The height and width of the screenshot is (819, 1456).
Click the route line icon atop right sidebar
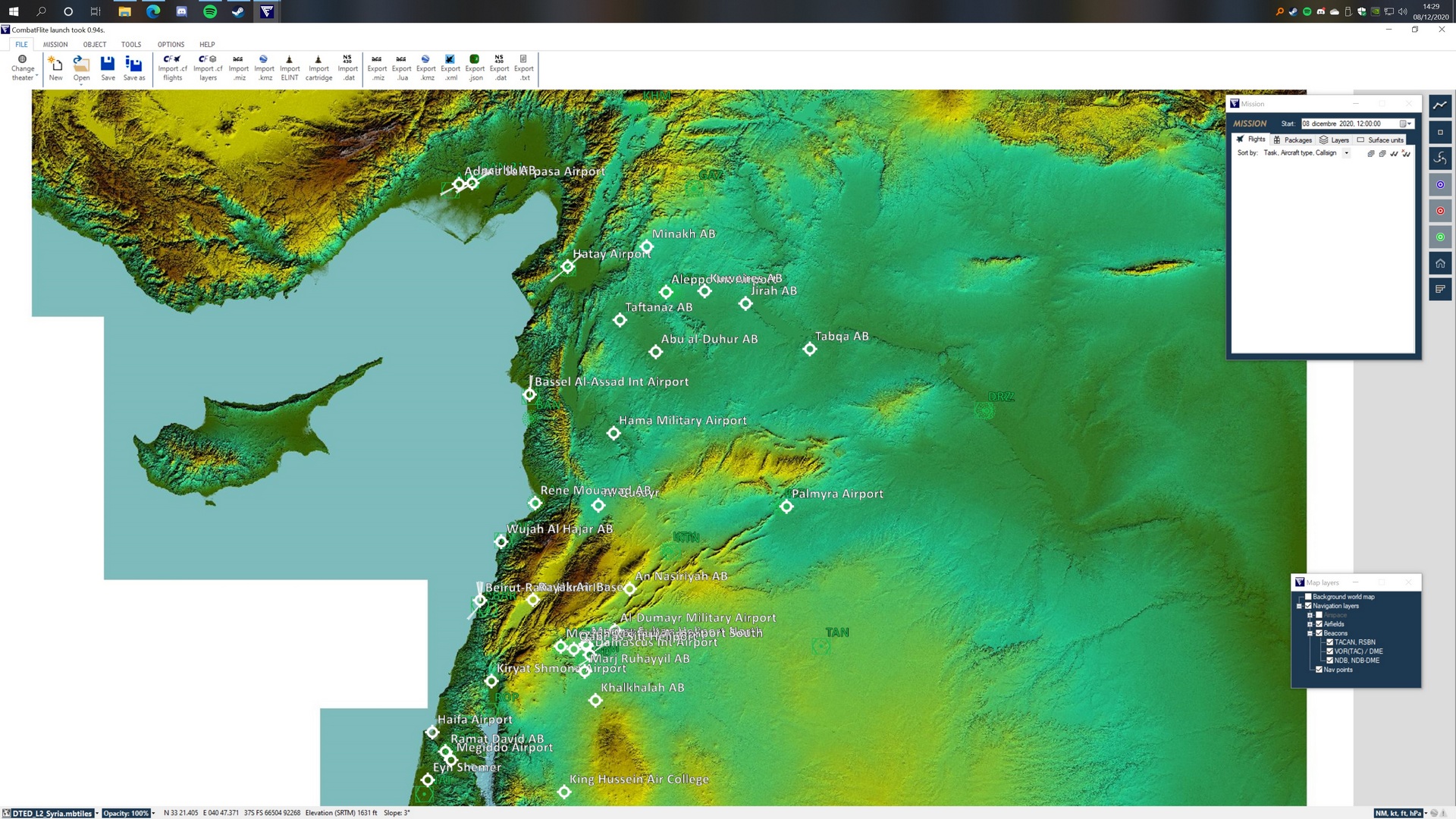[1440, 105]
